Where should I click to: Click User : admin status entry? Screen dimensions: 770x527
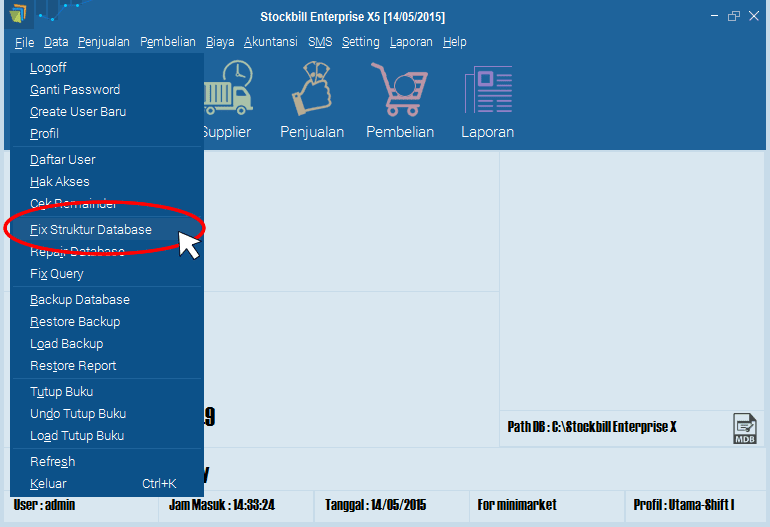[44, 505]
